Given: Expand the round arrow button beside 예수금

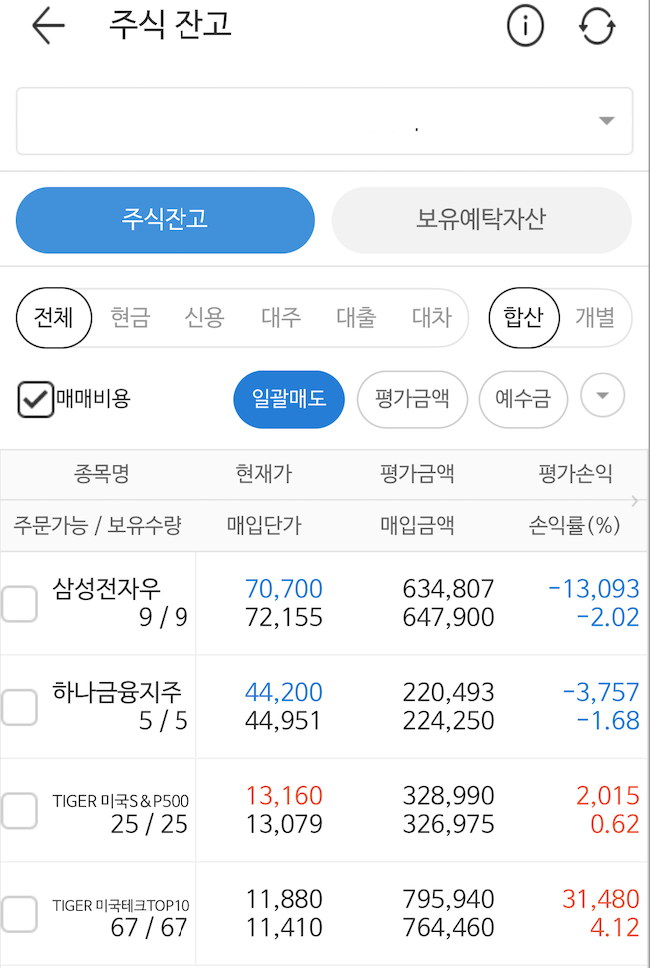Looking at the screenshot, I should (602, 396).
